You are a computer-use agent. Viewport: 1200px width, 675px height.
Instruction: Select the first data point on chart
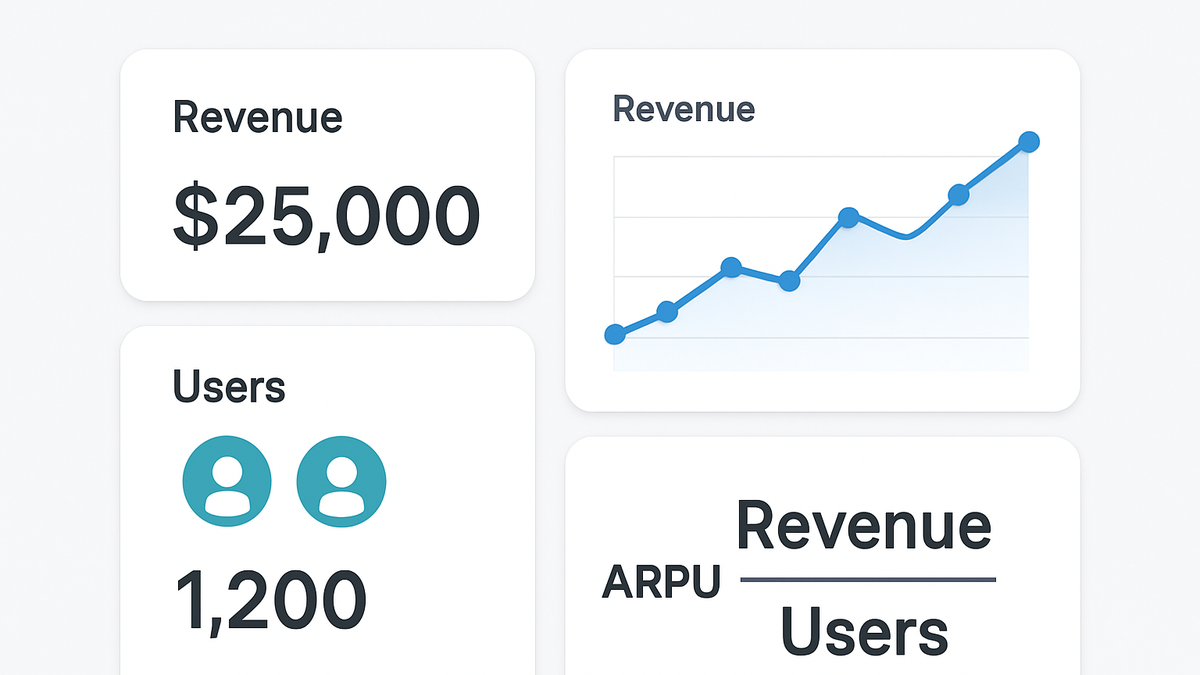tap(616, 335)
